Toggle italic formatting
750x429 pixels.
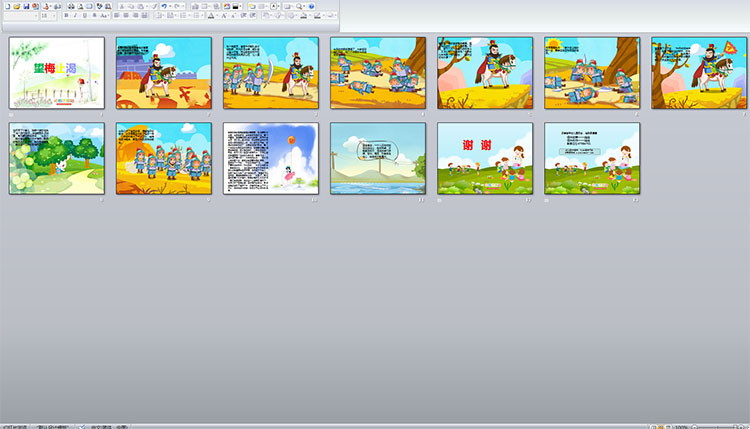[x=76, y=16]
